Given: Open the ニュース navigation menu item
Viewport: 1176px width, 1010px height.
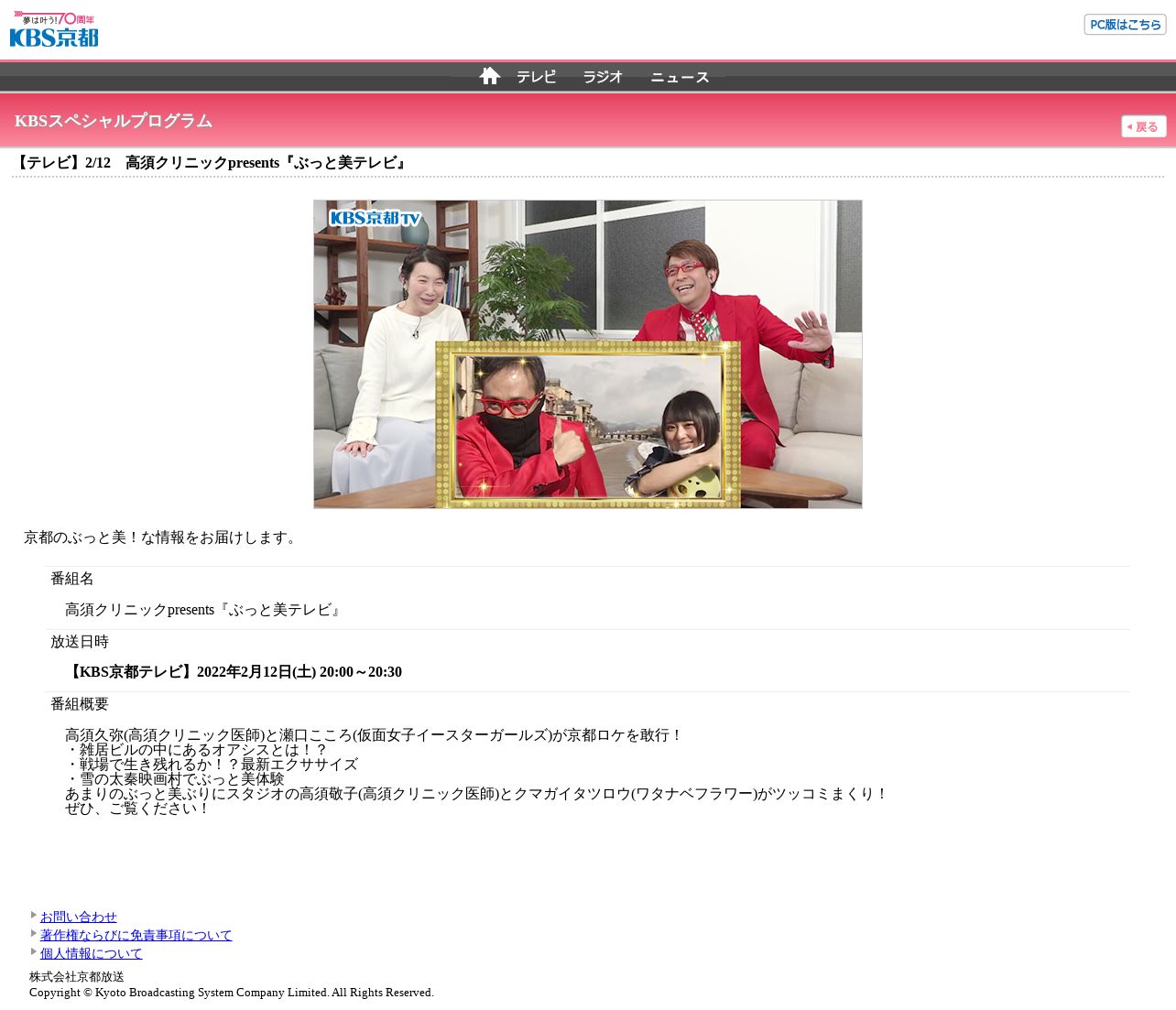Looking at the screenshot, I should (x=680, y=77).
